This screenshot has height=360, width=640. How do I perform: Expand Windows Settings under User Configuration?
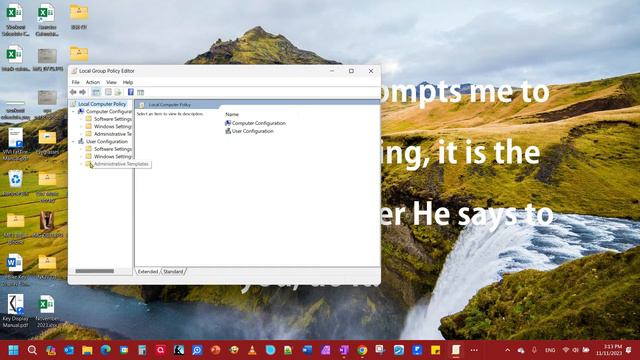81,156
